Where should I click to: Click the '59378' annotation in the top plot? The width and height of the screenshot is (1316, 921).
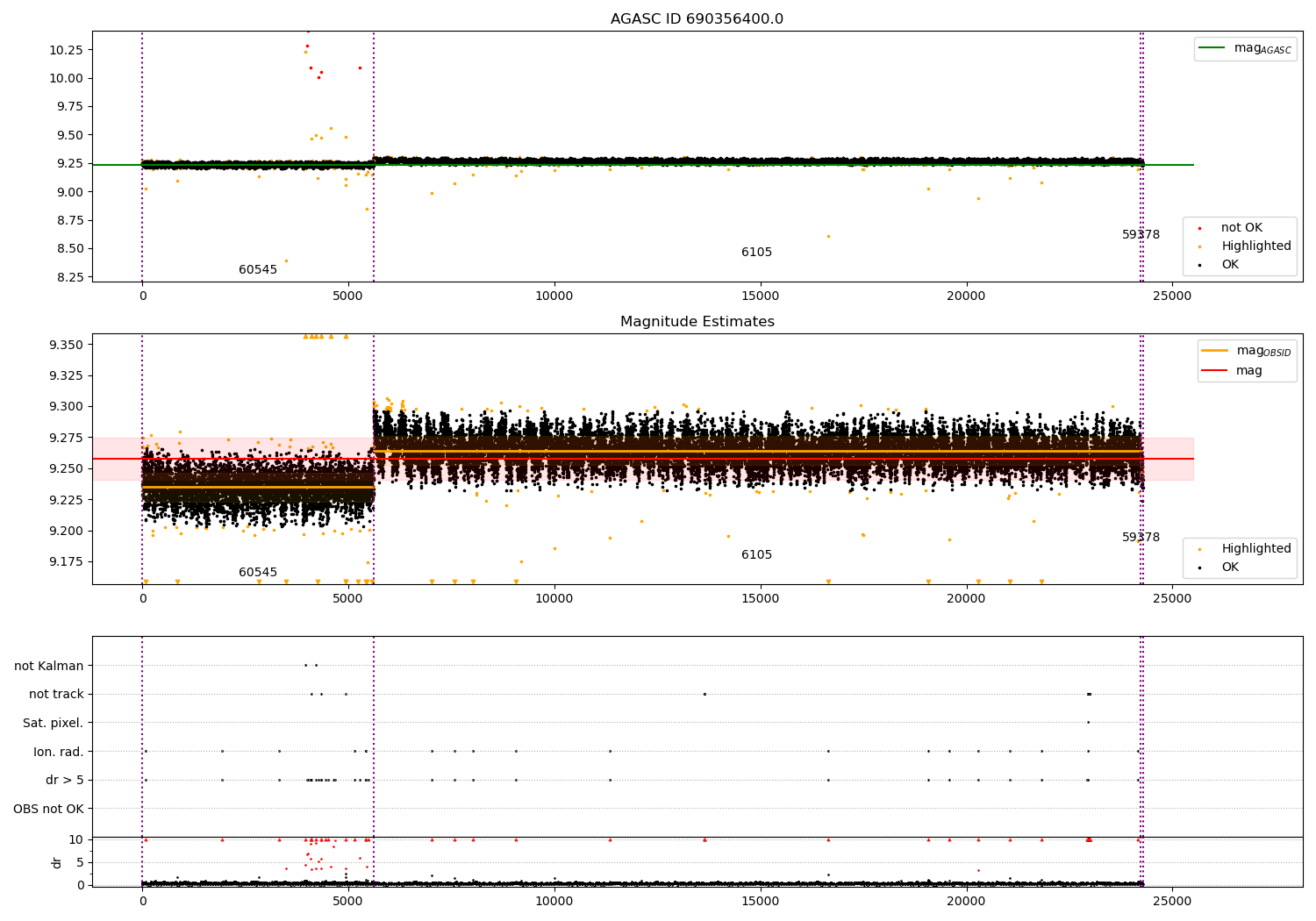(x=1141, y=235)
